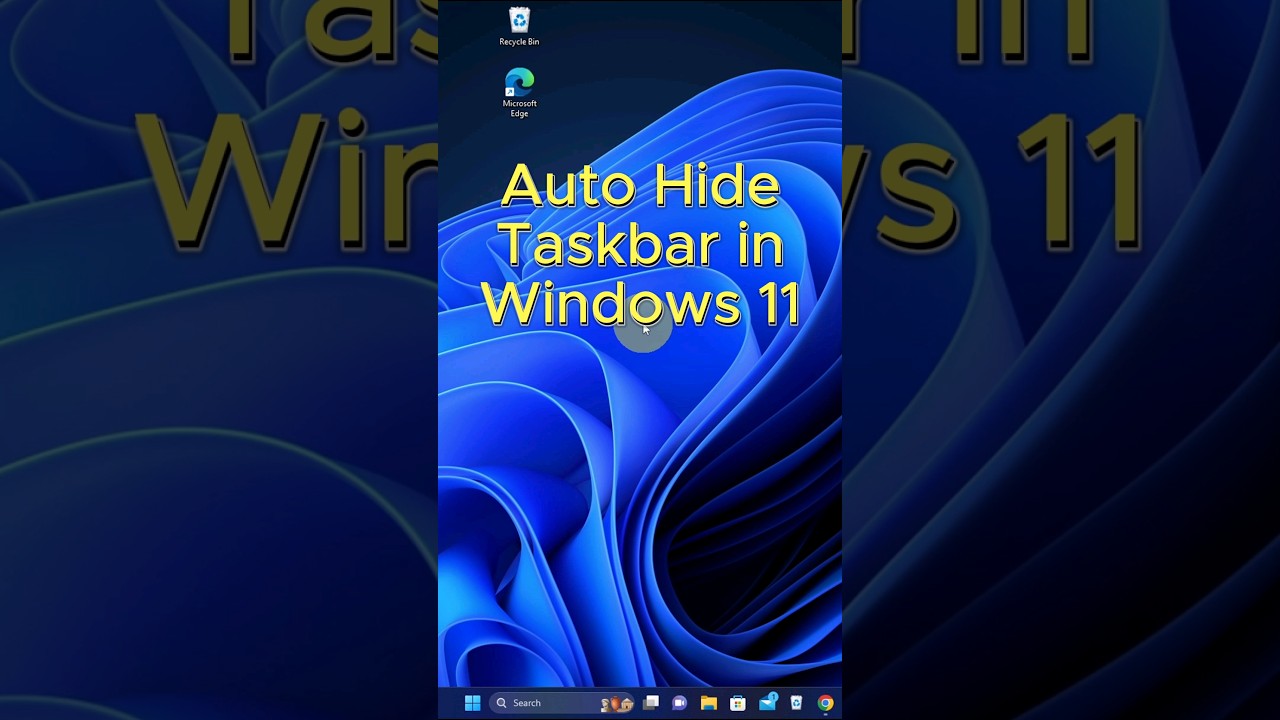The width and height of the screenshot is (1280, 720).
Task: Open File Explorer from the taskbar
Action: point(709,703)
